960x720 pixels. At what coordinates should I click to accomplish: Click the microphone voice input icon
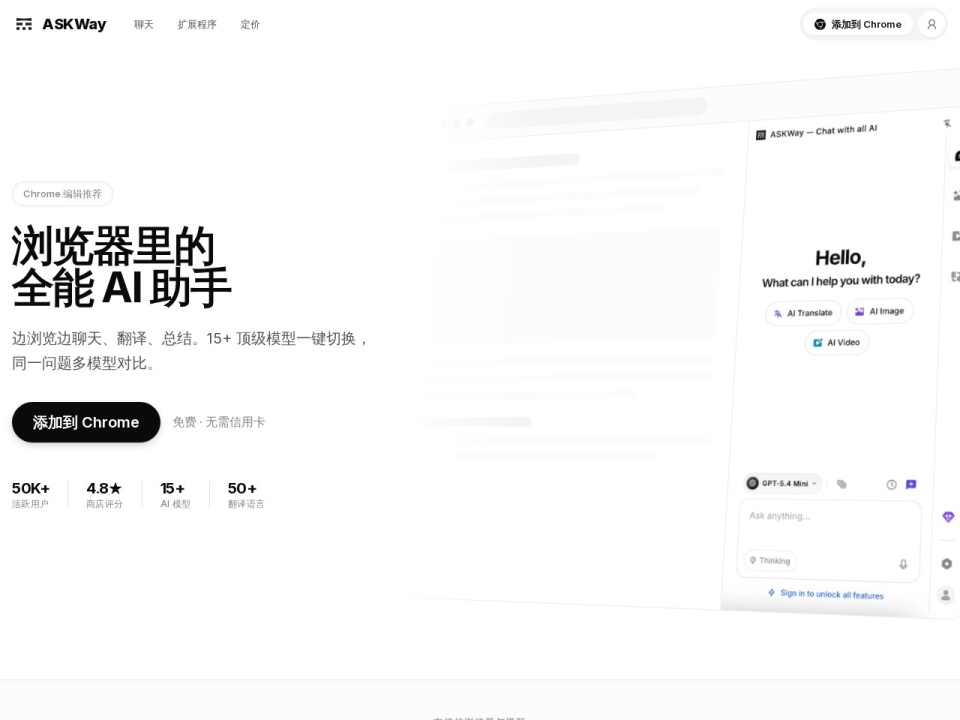point(903,564)
